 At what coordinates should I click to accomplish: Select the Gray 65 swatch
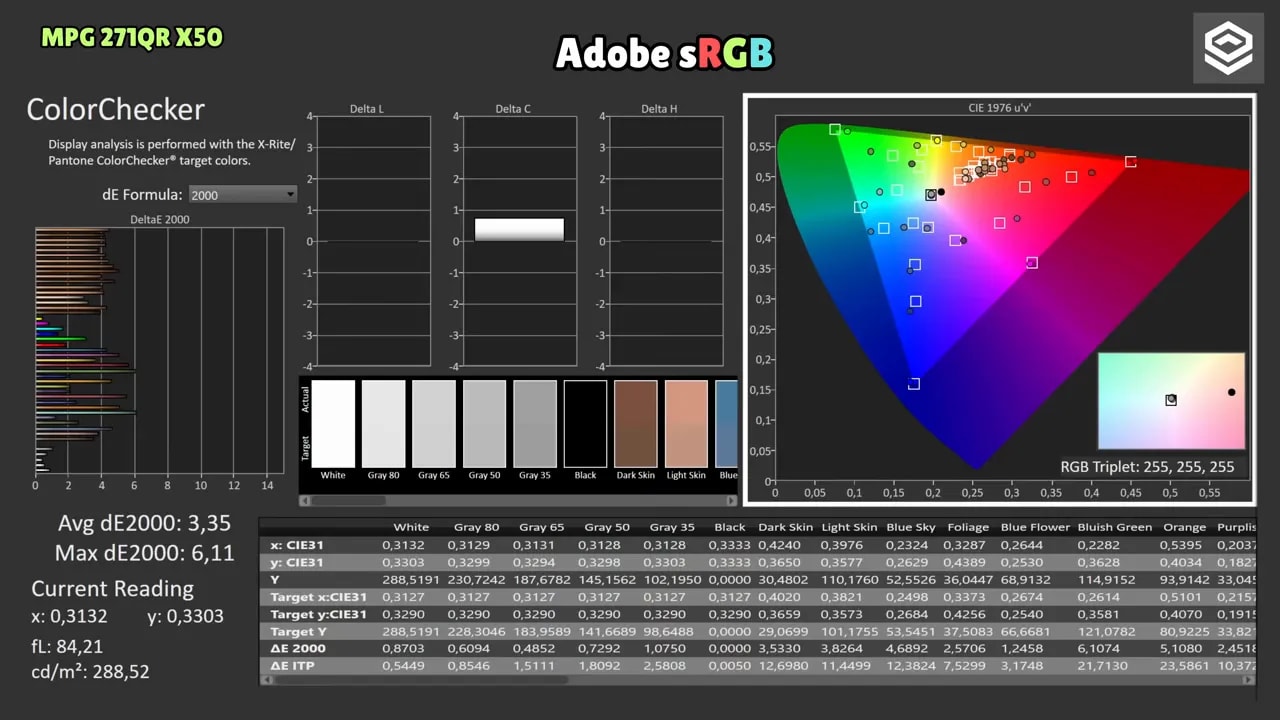coord(434,424)
